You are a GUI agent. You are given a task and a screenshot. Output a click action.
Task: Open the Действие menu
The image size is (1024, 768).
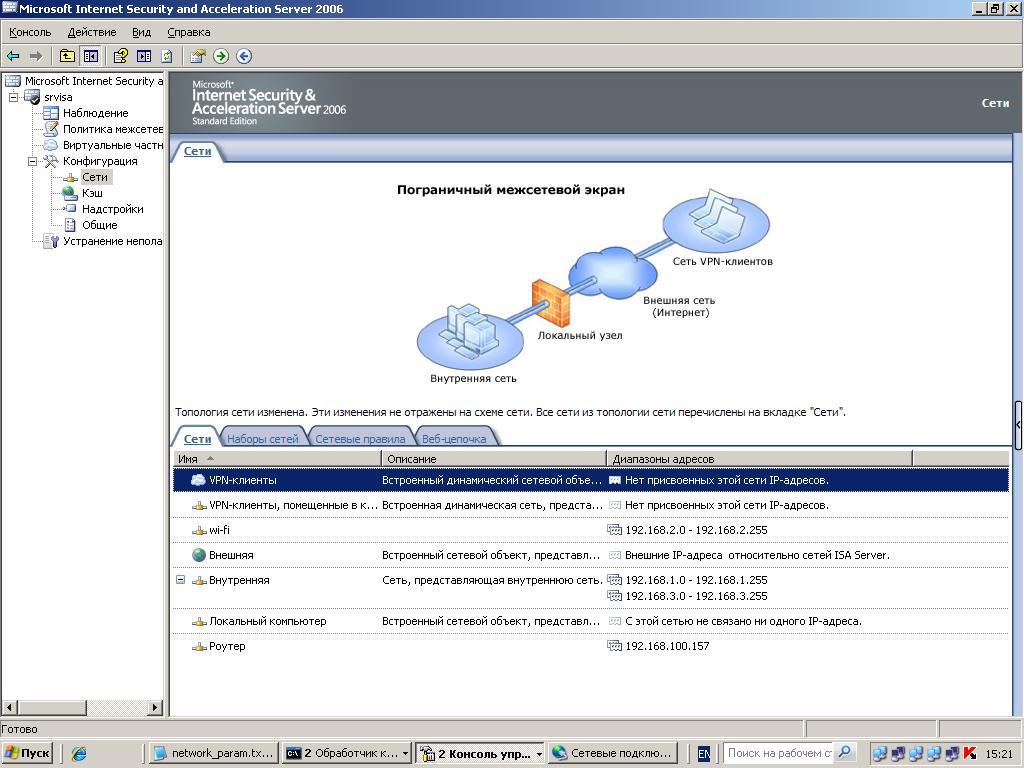pyautogui.click(x=91, y=32)
